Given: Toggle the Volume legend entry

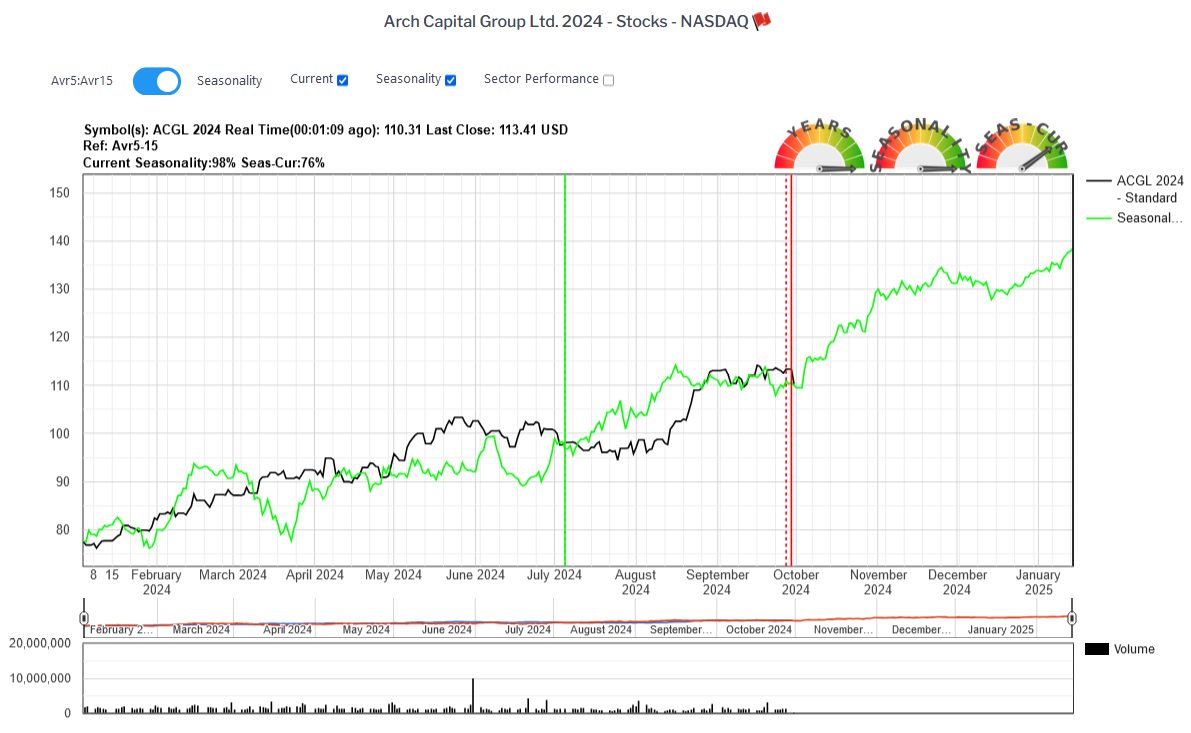Looking at the screenshot, I should pos(1120,649).
